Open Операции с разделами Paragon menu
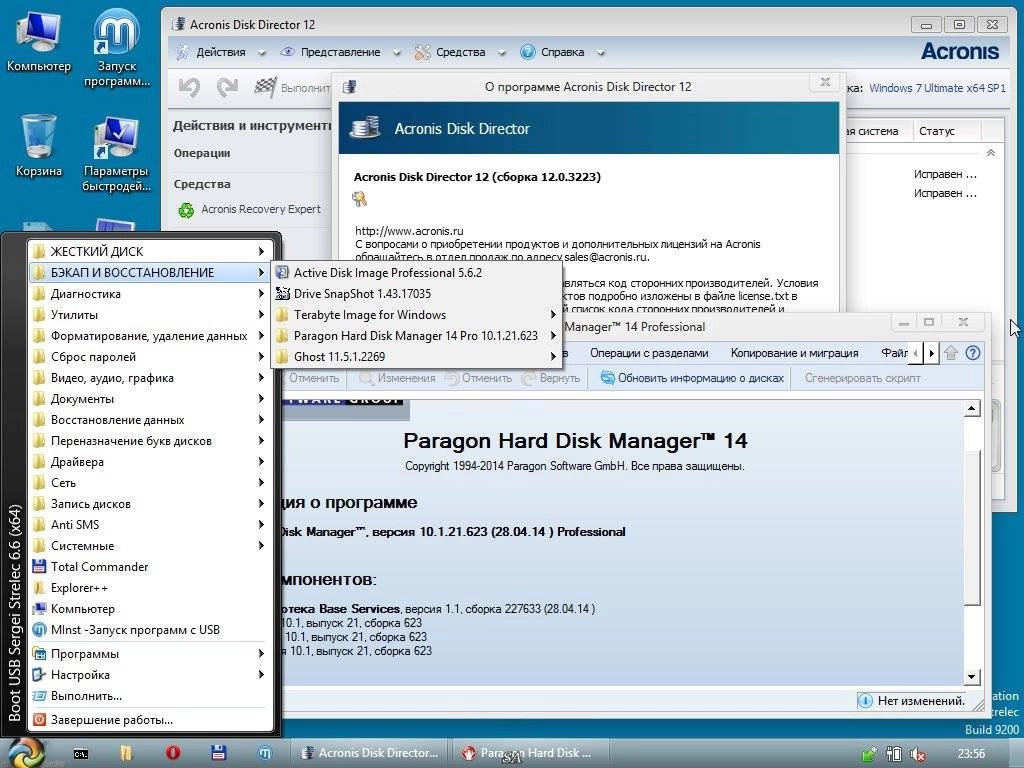Screen dimensions: 1024x768 coord(649,353)
